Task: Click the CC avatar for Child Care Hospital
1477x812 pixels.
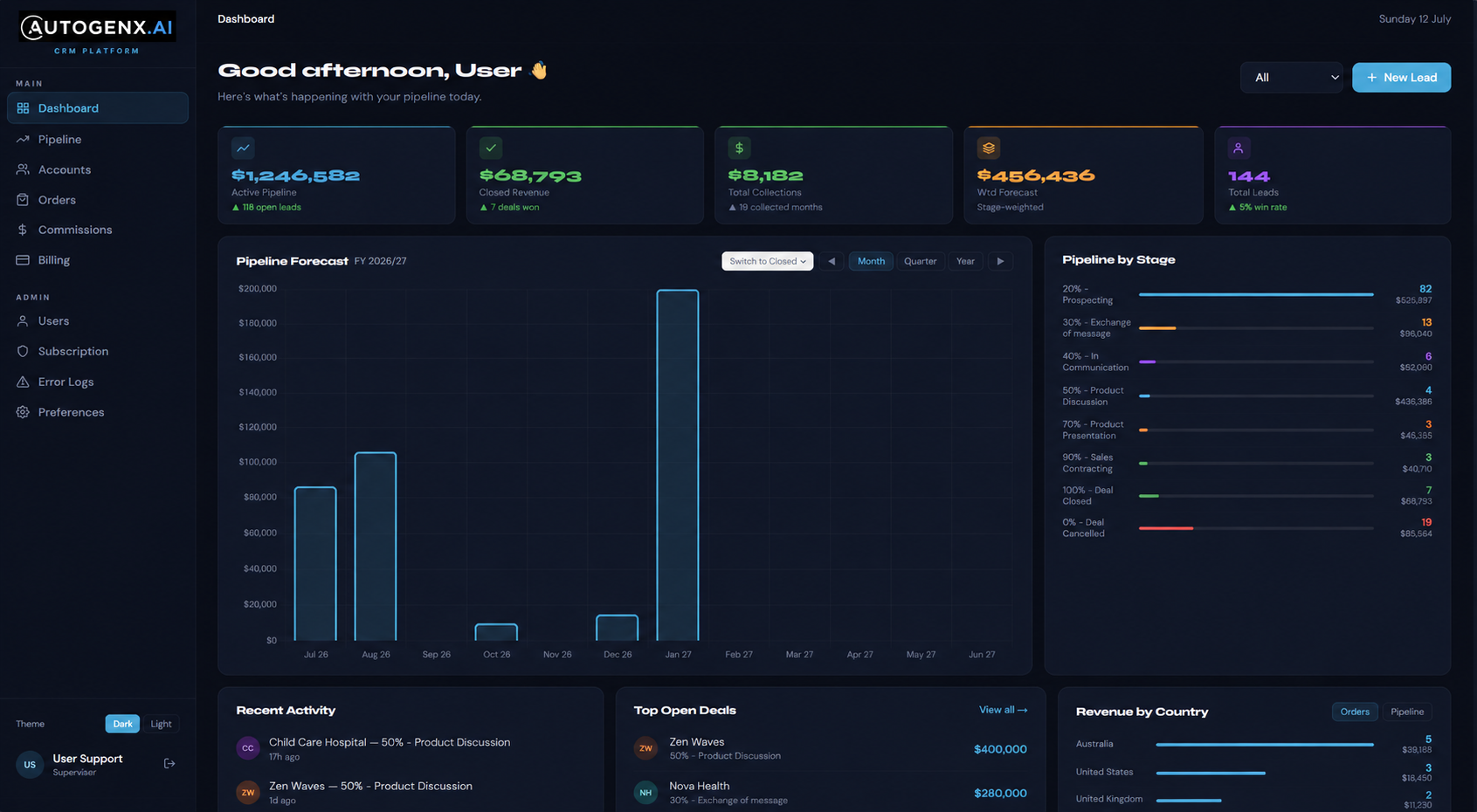Action: pos(248,748)
